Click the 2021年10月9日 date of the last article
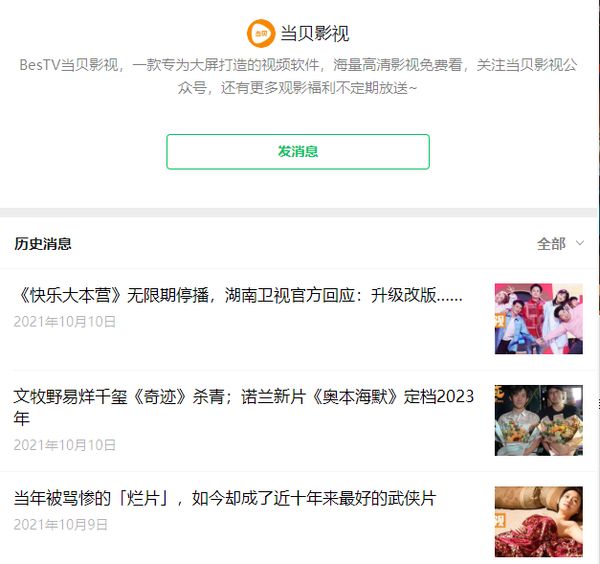 click(x=60, y=524)
